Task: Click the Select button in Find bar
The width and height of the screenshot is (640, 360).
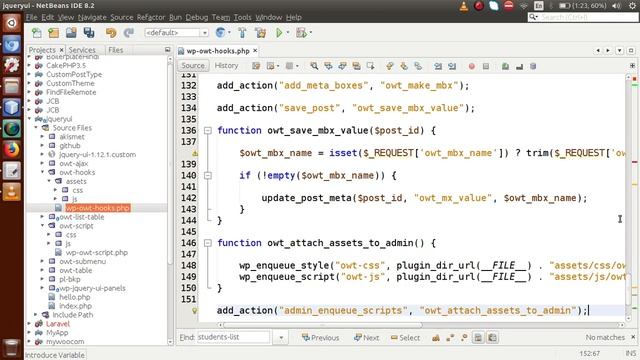Action: point(405,338)
